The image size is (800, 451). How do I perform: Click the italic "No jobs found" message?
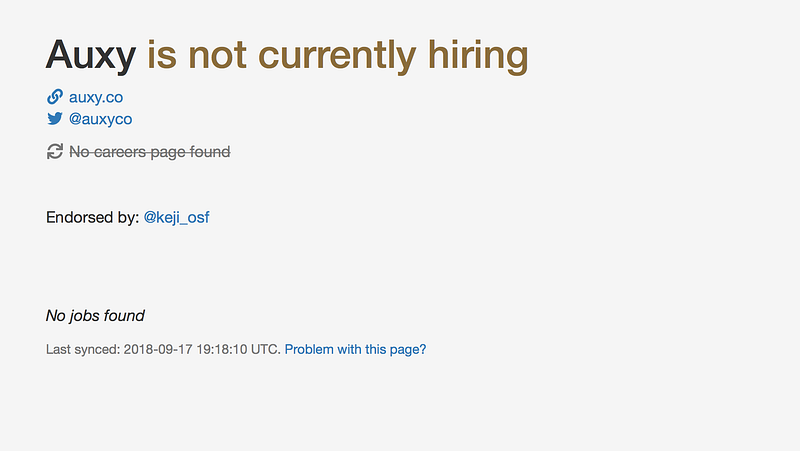[95, 316]
